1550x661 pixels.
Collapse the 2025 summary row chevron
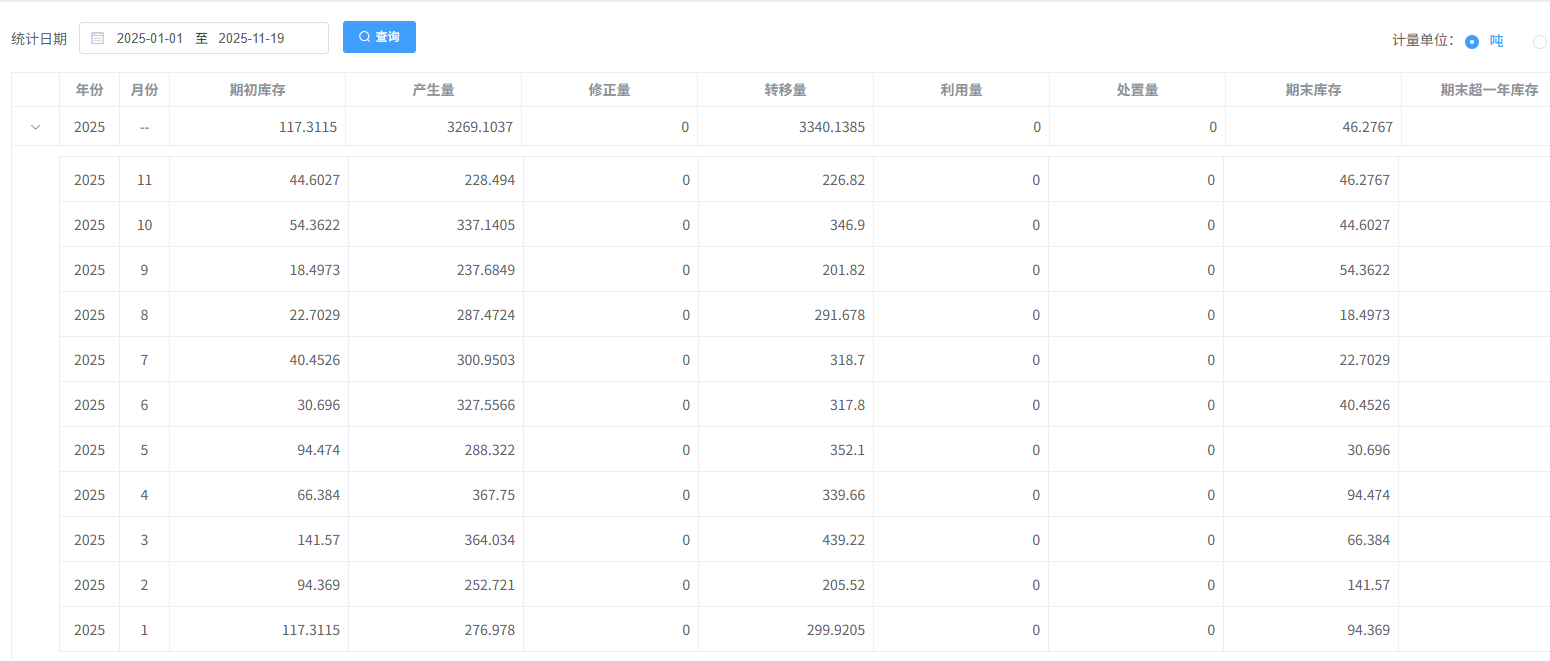pos(36,127)
